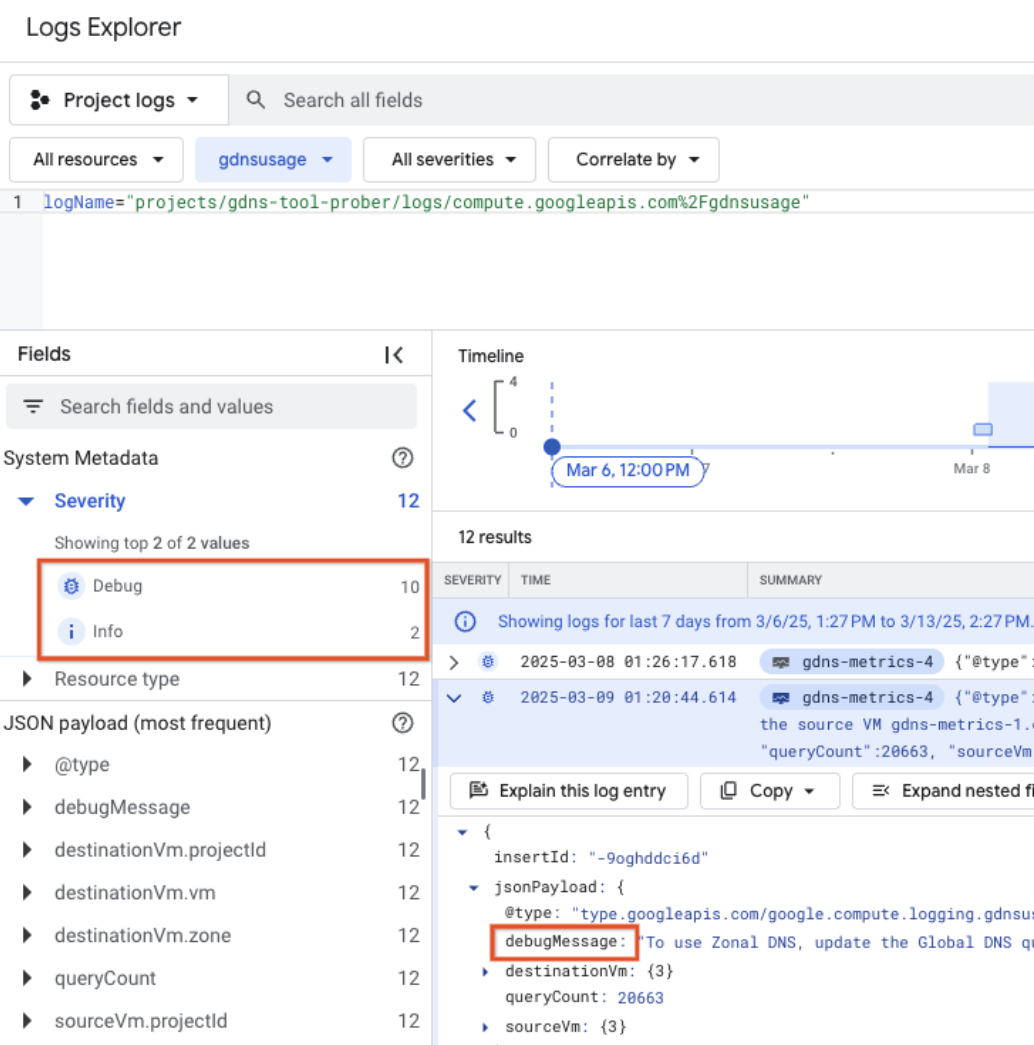Screen dimensions: 1034x1045
Task: Open the Copy dropdown button
Action: [769, 791]
